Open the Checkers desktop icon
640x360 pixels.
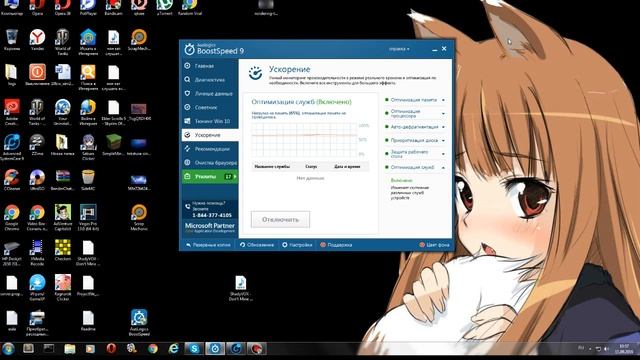(62, 250)
